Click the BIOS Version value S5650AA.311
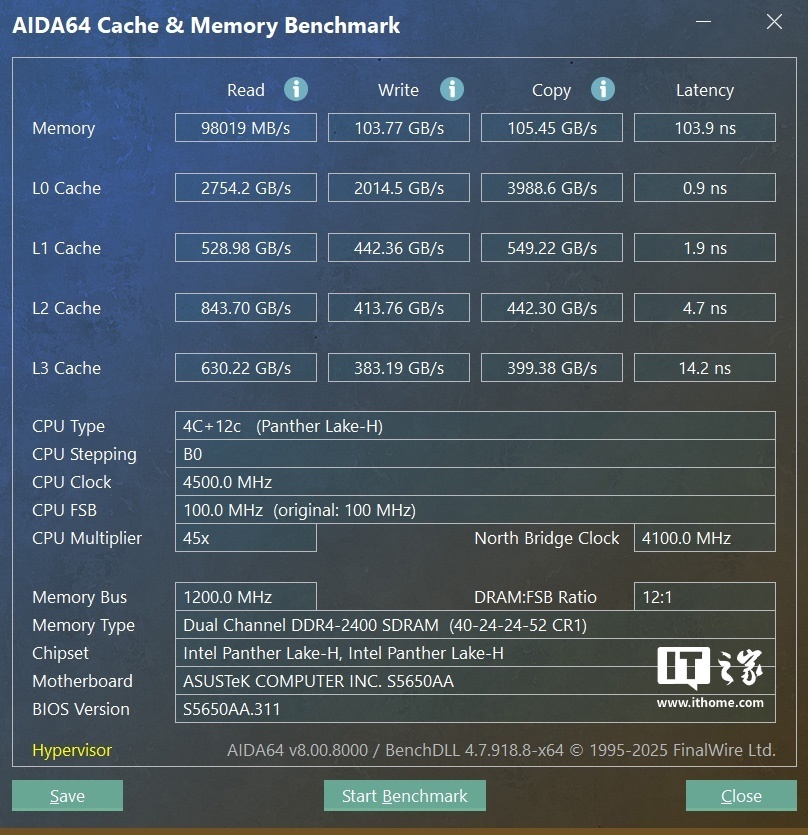The height and width of the screenshot is (835, 808). pyautogui.click(x=475, y=709)
